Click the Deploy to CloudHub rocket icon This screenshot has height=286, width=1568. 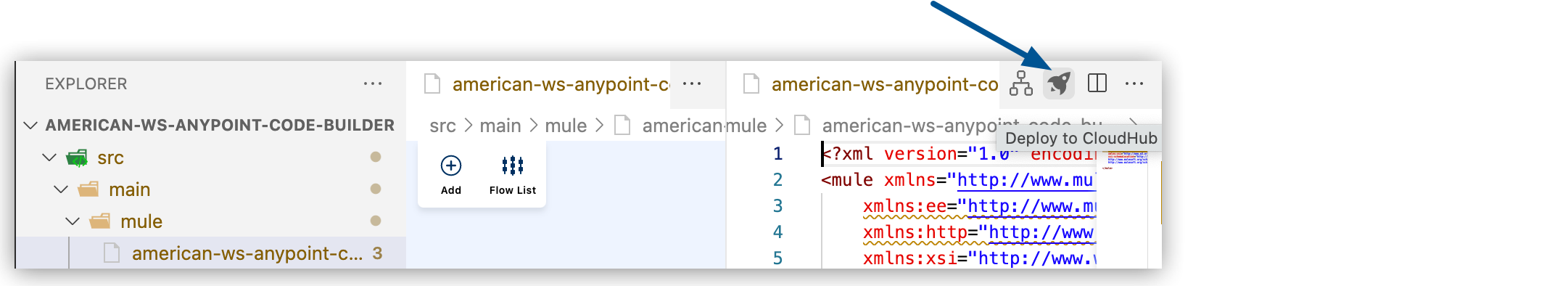coord(1058,83)
